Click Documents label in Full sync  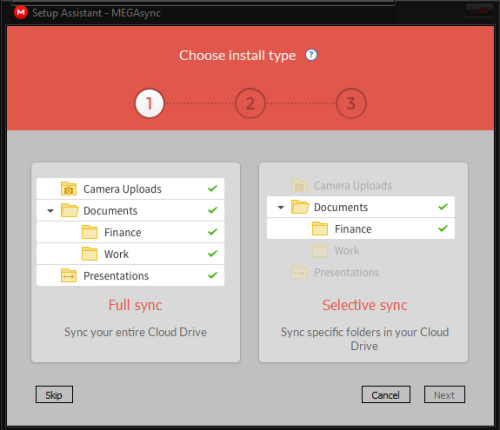click(110, 211)
